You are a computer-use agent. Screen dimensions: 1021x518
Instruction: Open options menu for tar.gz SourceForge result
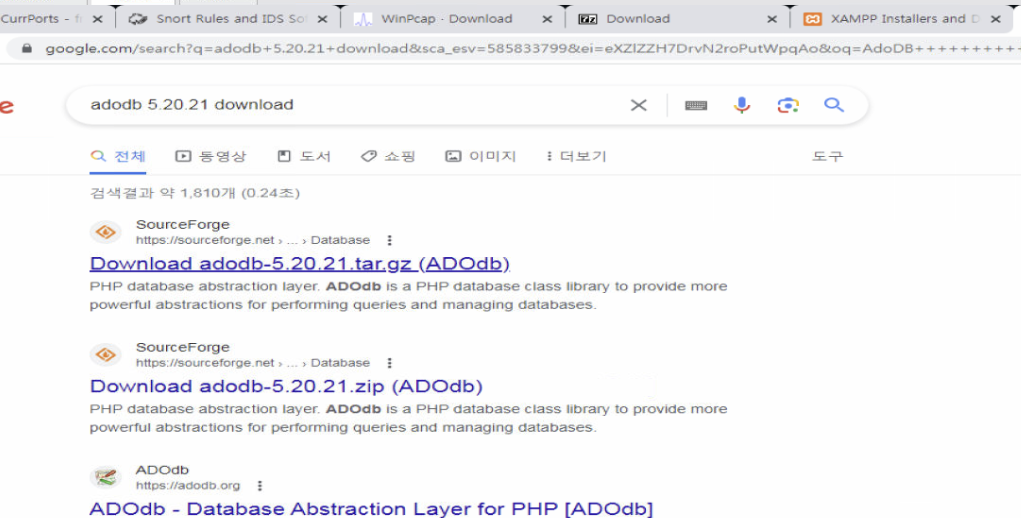pyautogui.click(x=389, y=240)
